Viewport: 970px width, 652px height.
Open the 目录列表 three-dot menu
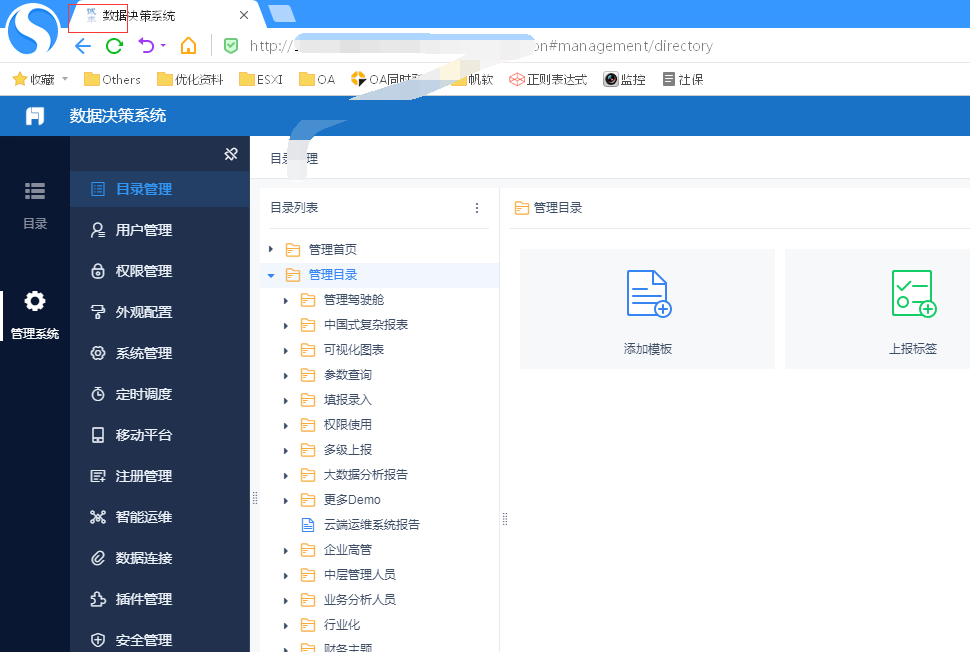point(477,208)
